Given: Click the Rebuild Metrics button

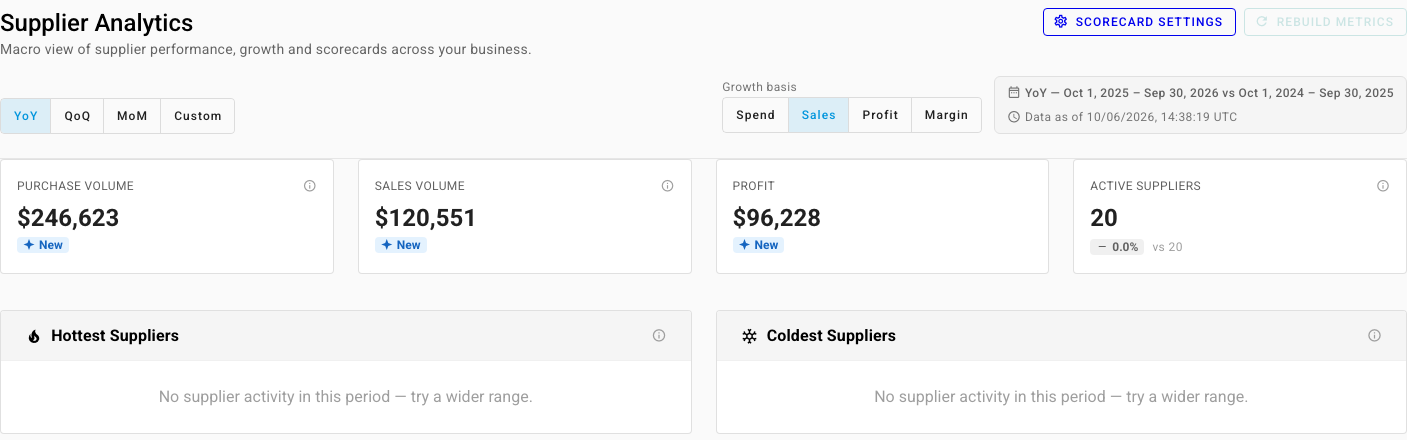Looking at the screenshot, I should click(x=1325, y=22).
